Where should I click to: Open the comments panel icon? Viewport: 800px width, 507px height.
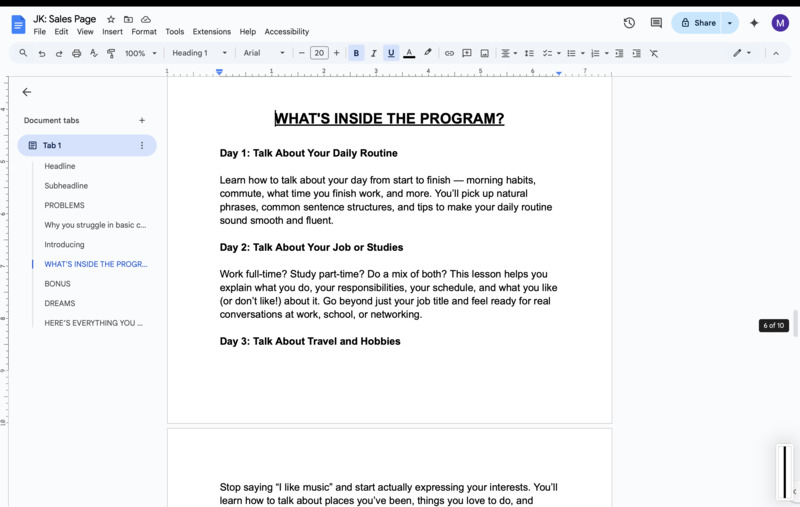[656, 23]
